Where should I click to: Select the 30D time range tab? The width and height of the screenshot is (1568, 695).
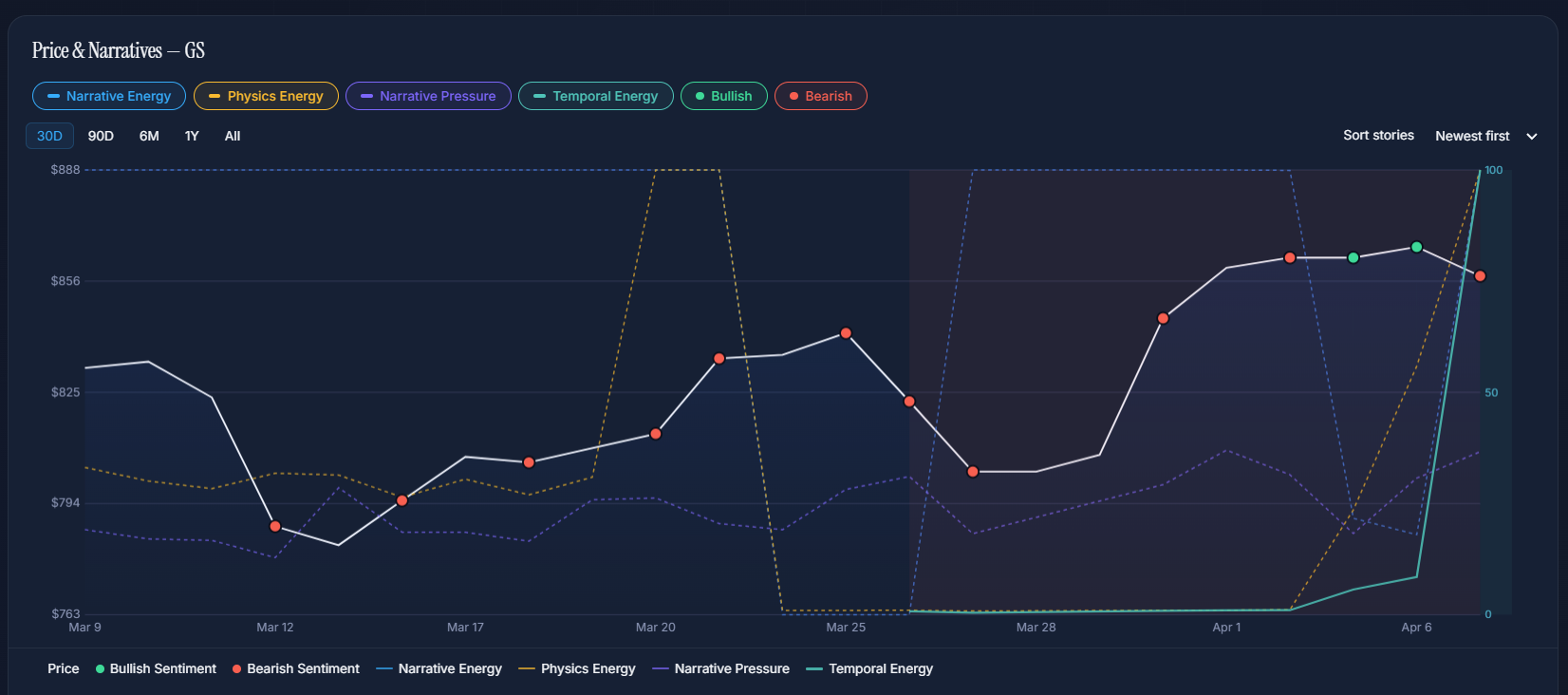[49, 136]
